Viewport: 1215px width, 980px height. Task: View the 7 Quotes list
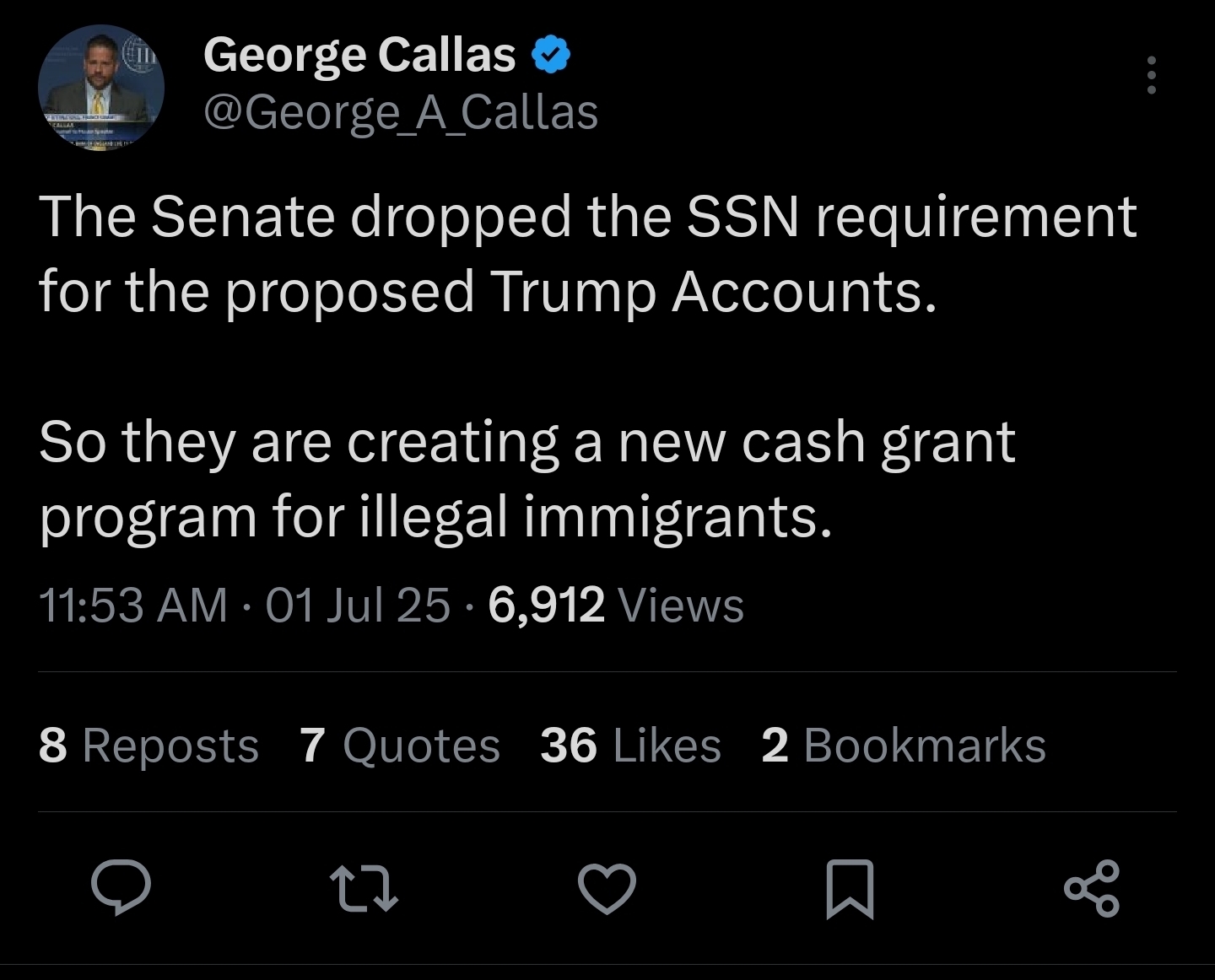coord(400,746)
